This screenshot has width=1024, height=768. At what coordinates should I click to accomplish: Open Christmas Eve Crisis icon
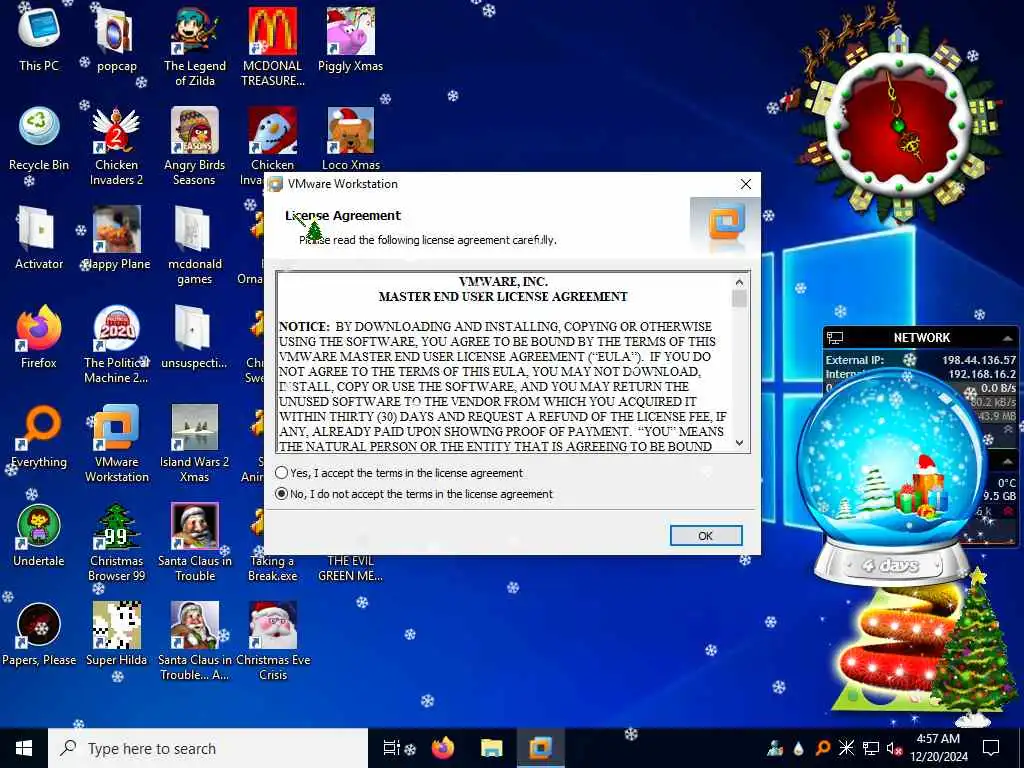pyautogui.click(x=272, y=643)
